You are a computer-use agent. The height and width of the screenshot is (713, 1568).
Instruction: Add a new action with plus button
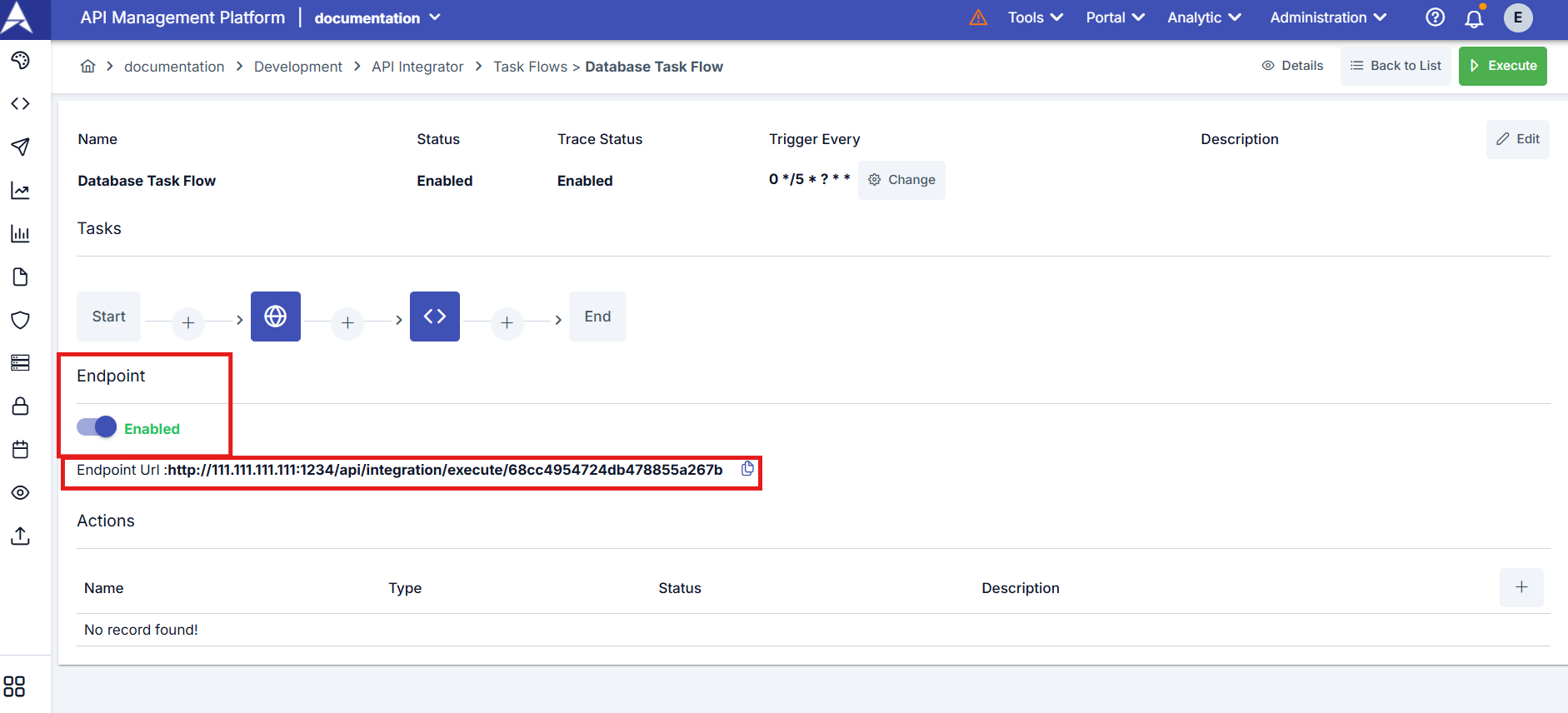pyautogui.click(x=1521, y=587)
